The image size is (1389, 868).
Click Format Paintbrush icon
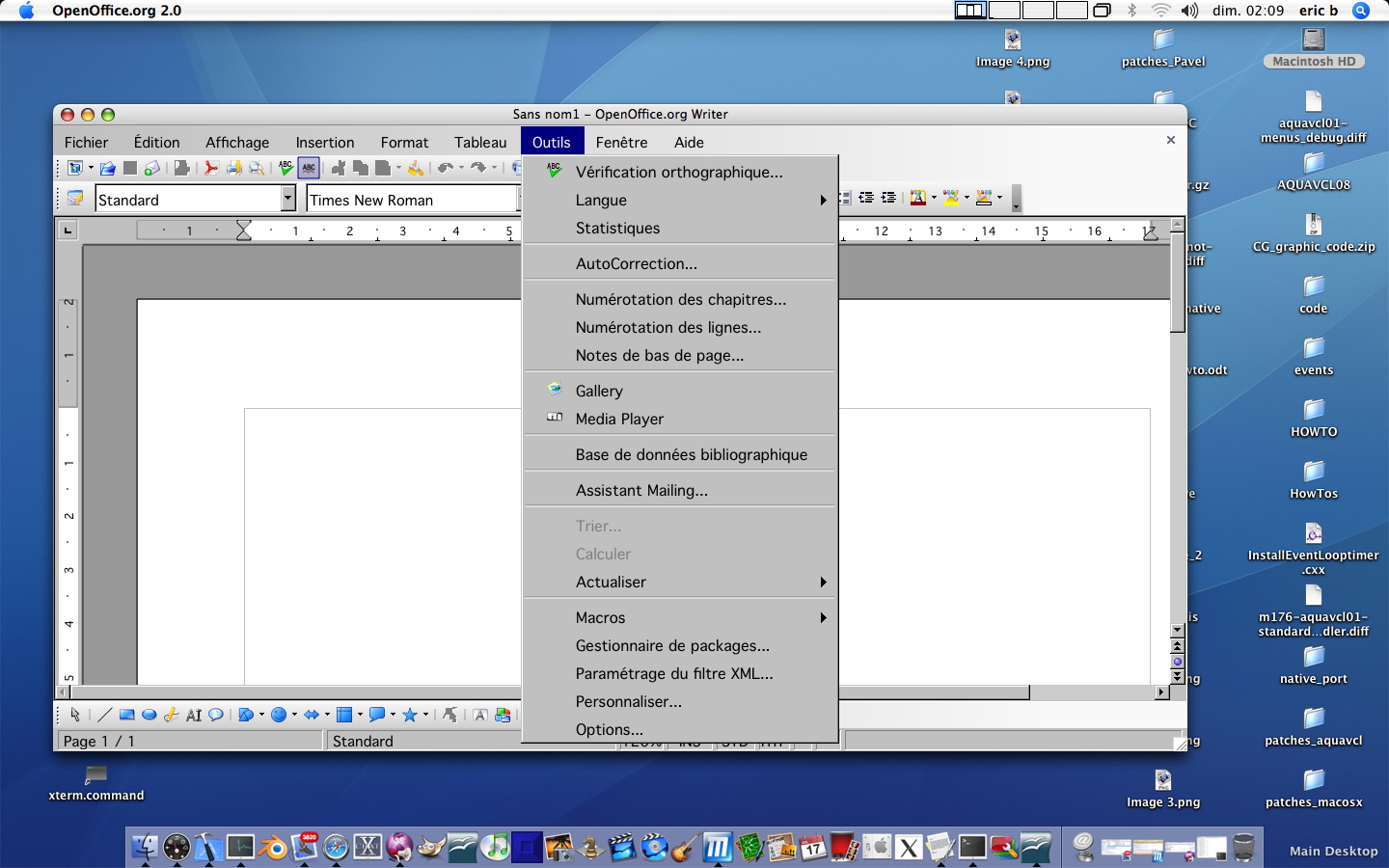416,168
